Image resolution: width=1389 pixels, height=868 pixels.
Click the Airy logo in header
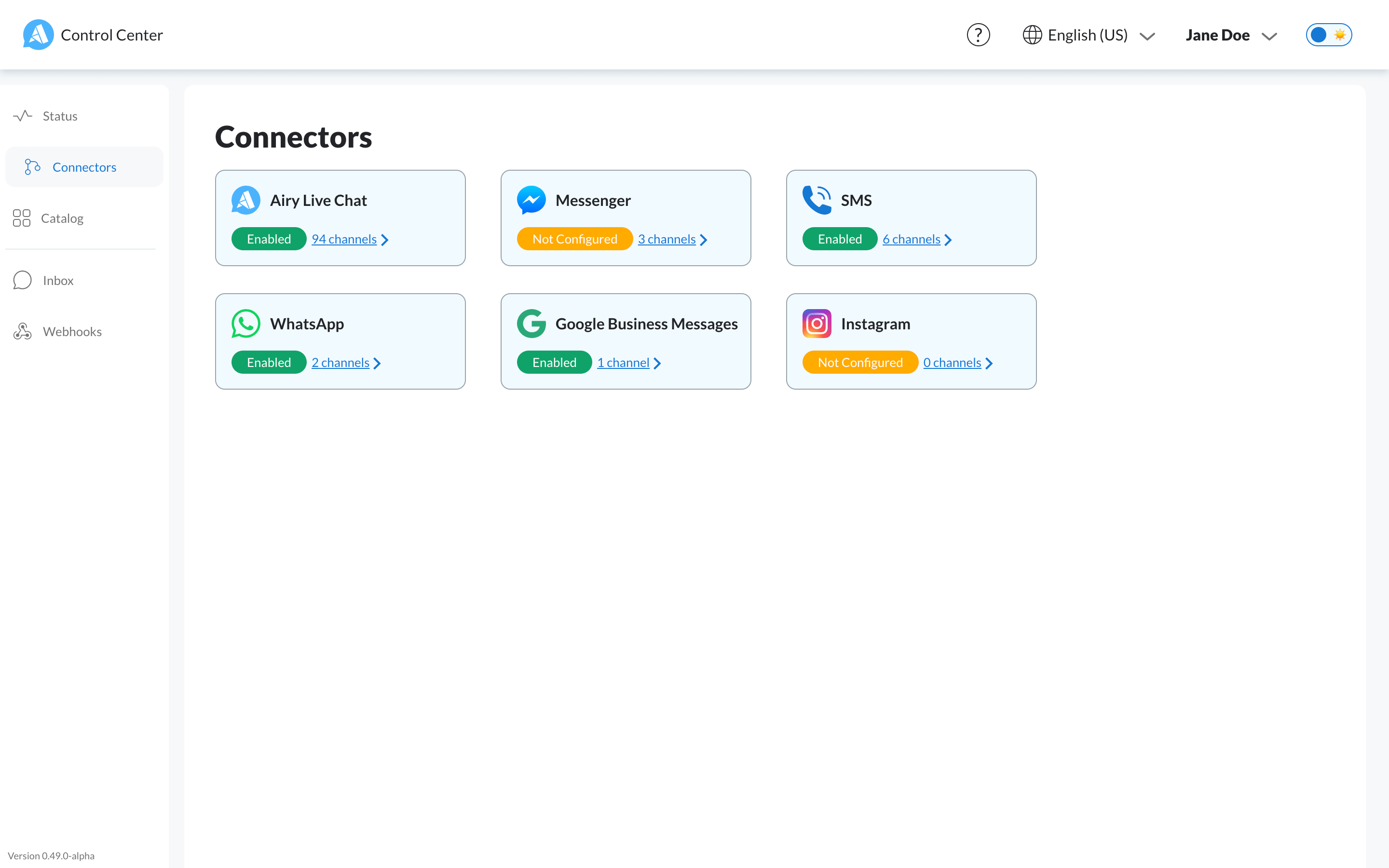pos(38,35)
